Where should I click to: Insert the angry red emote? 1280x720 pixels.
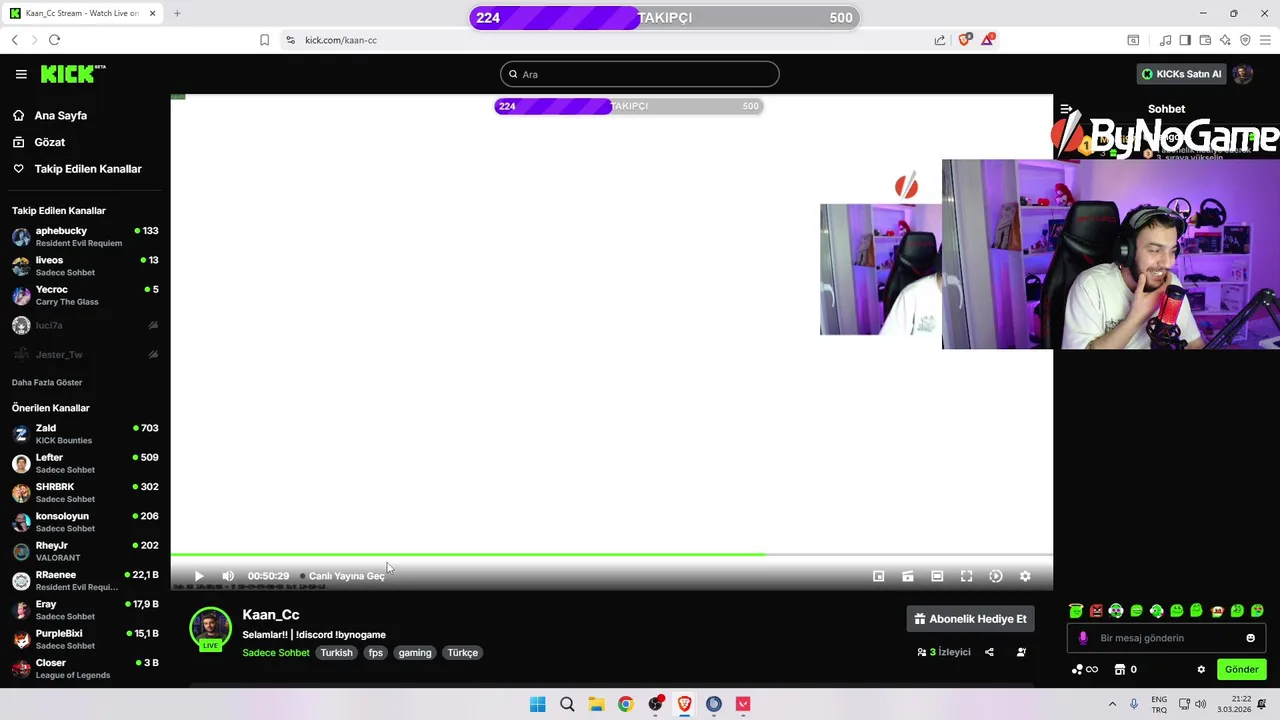[1096, 611]
